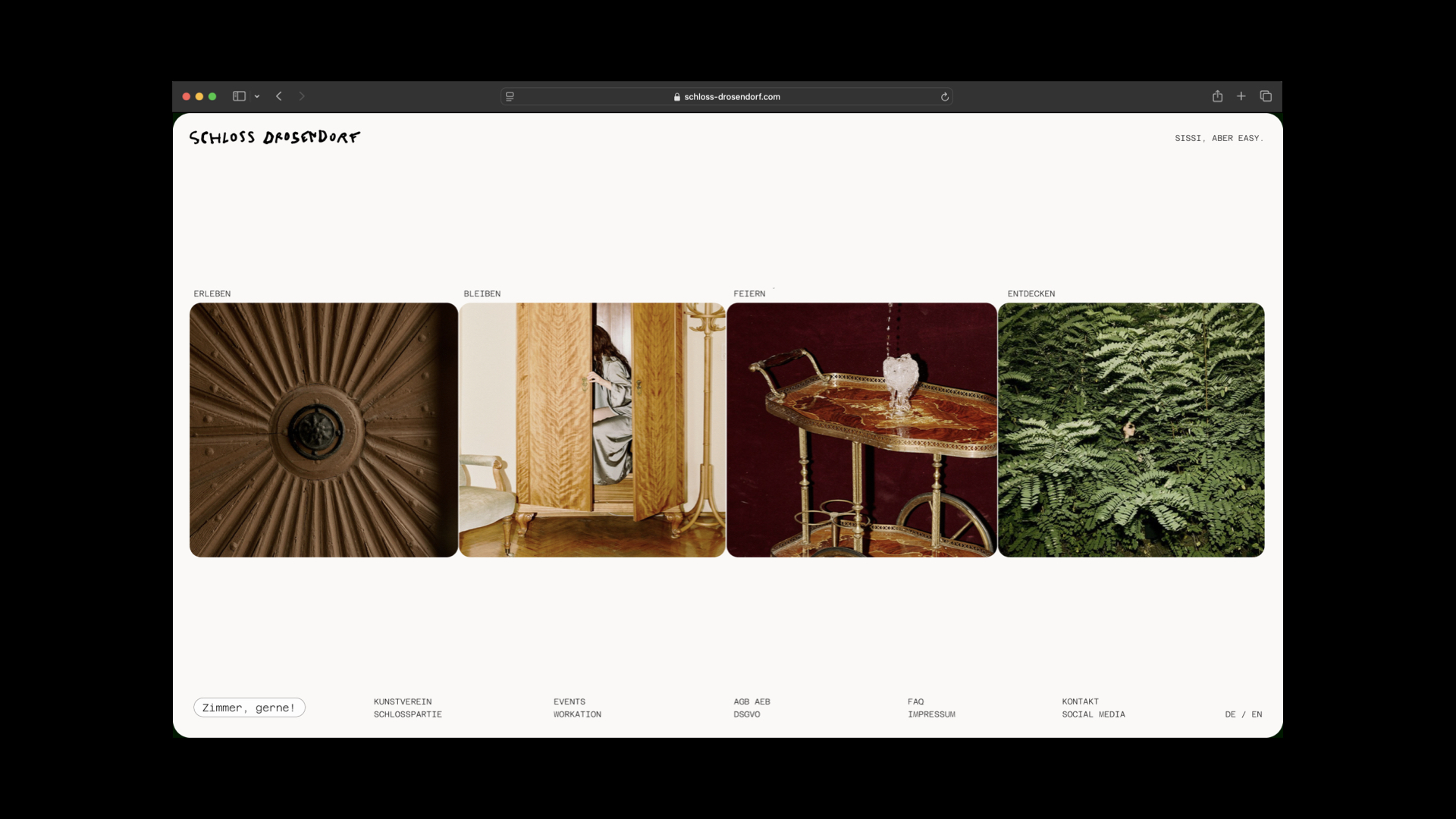
Task: Open the Share icon in toolbar
Action: pos(1217,96)
